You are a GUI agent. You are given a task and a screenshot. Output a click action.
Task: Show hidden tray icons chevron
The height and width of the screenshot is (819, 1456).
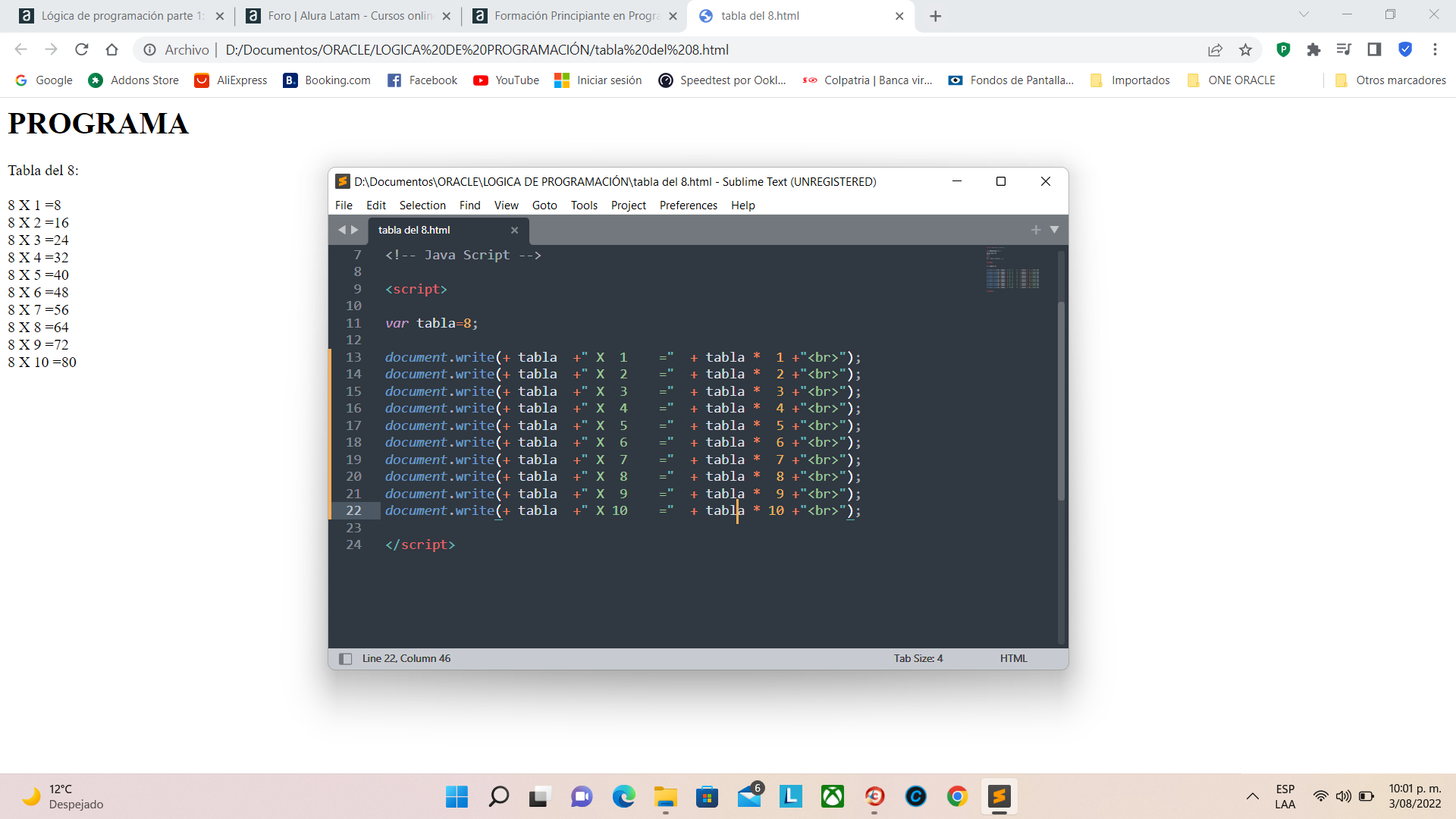pos(1253,796)
